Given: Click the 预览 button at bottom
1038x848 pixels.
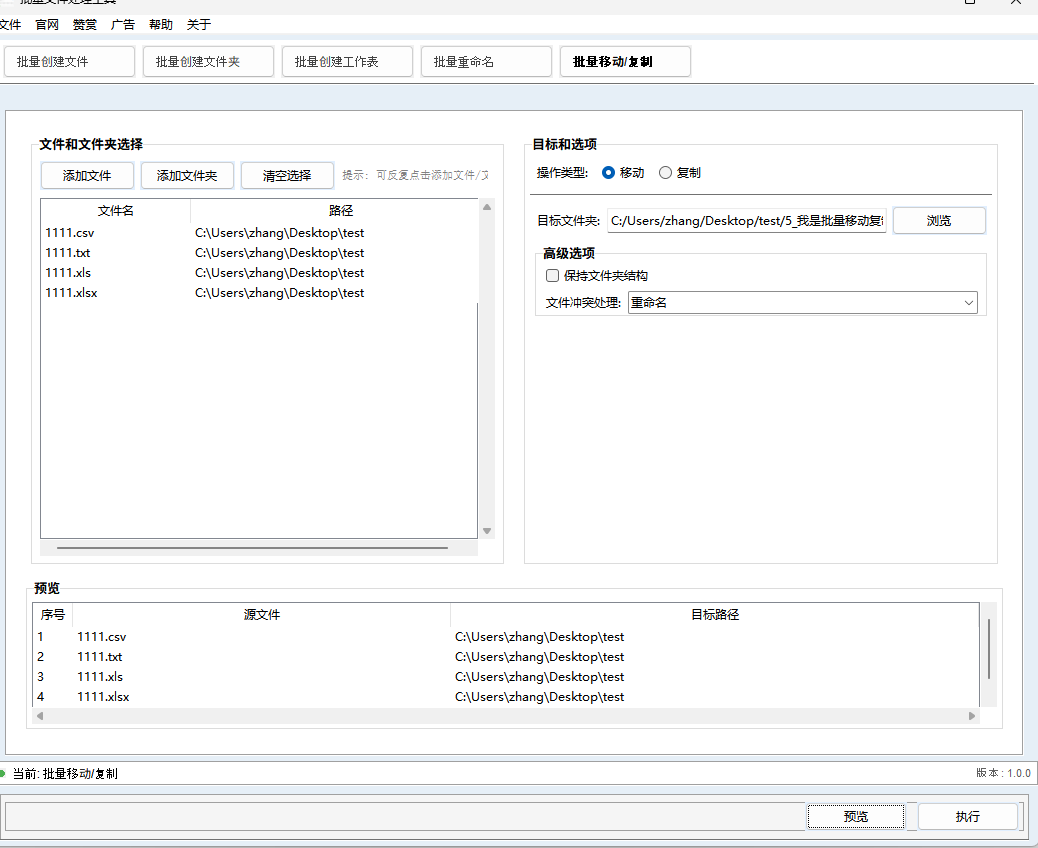Looking at the screenshot, I should coord(855,816).
